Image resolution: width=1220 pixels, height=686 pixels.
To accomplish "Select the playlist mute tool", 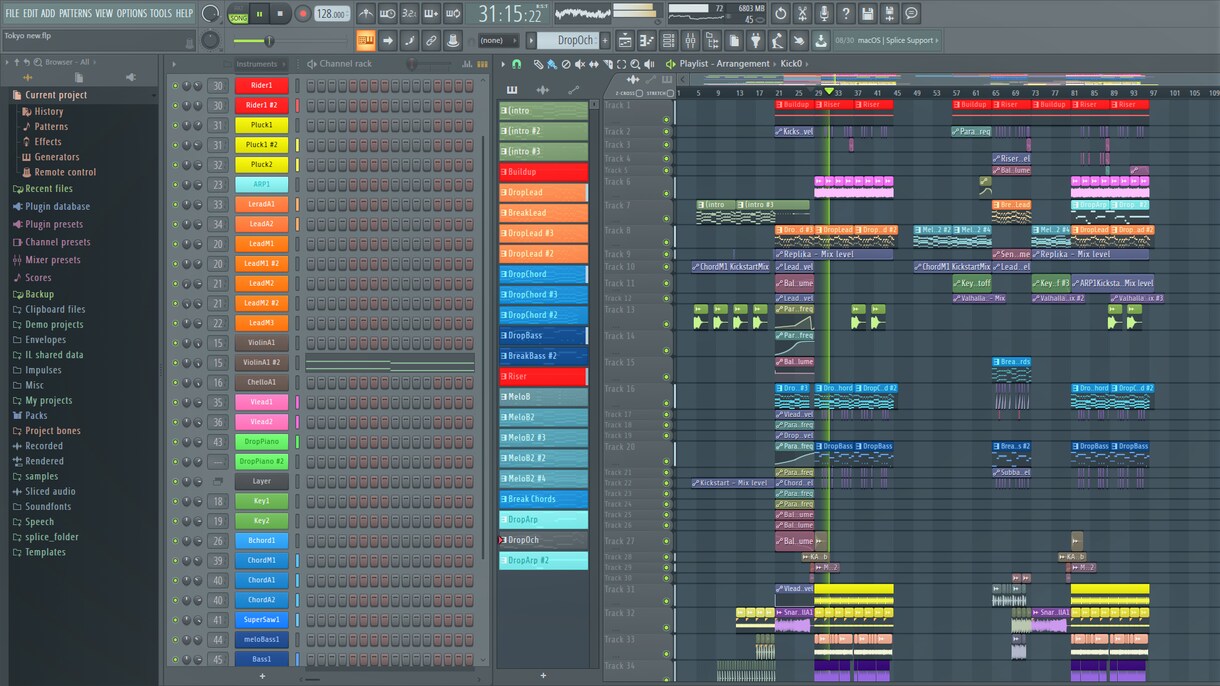I will coord(580,64).
